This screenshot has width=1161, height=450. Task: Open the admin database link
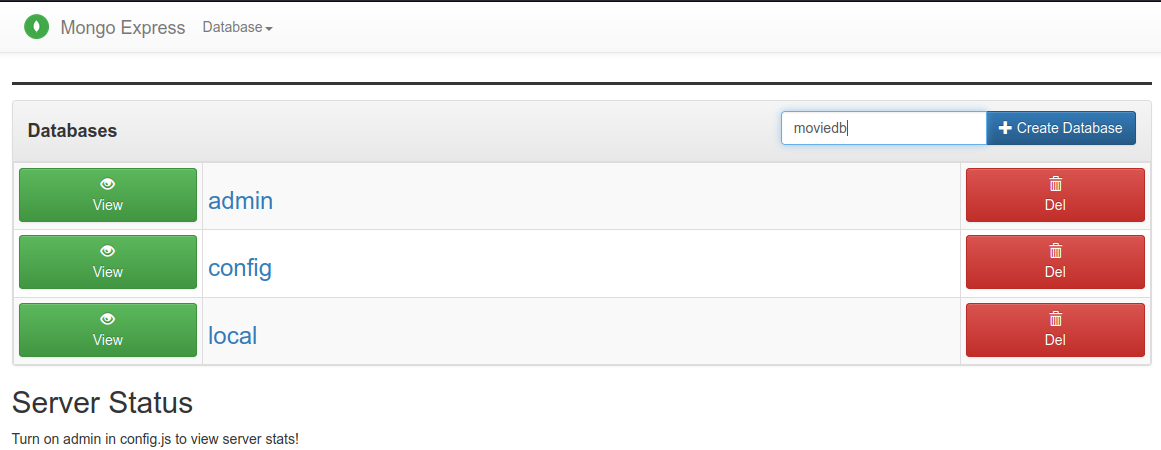click(240, 201)
